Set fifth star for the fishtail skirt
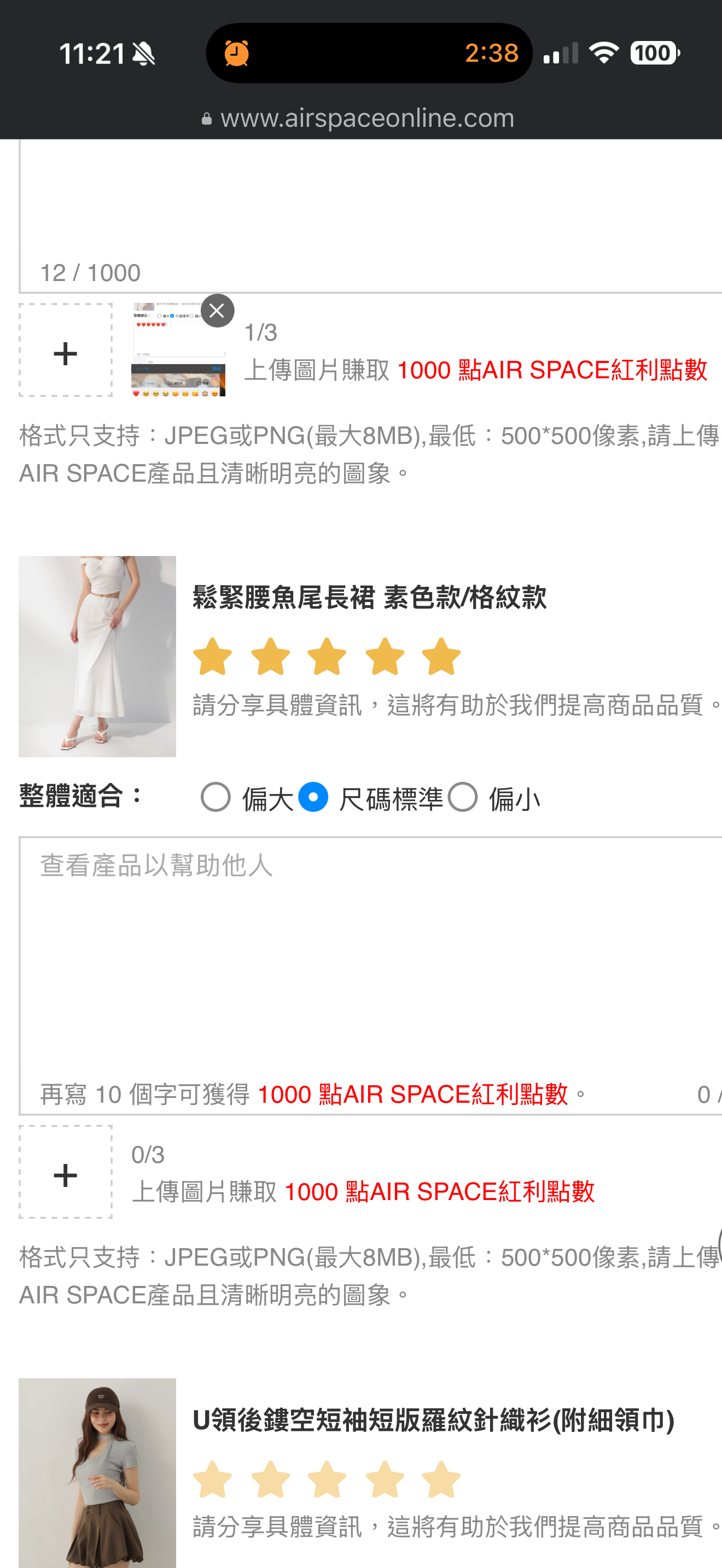 (x=441, y=656)
